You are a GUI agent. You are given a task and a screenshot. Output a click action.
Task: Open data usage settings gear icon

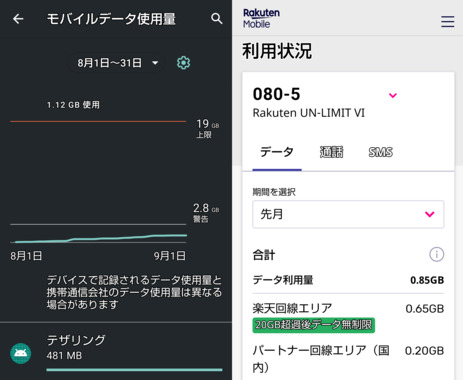pyautogui.click(x=183, y=63)
